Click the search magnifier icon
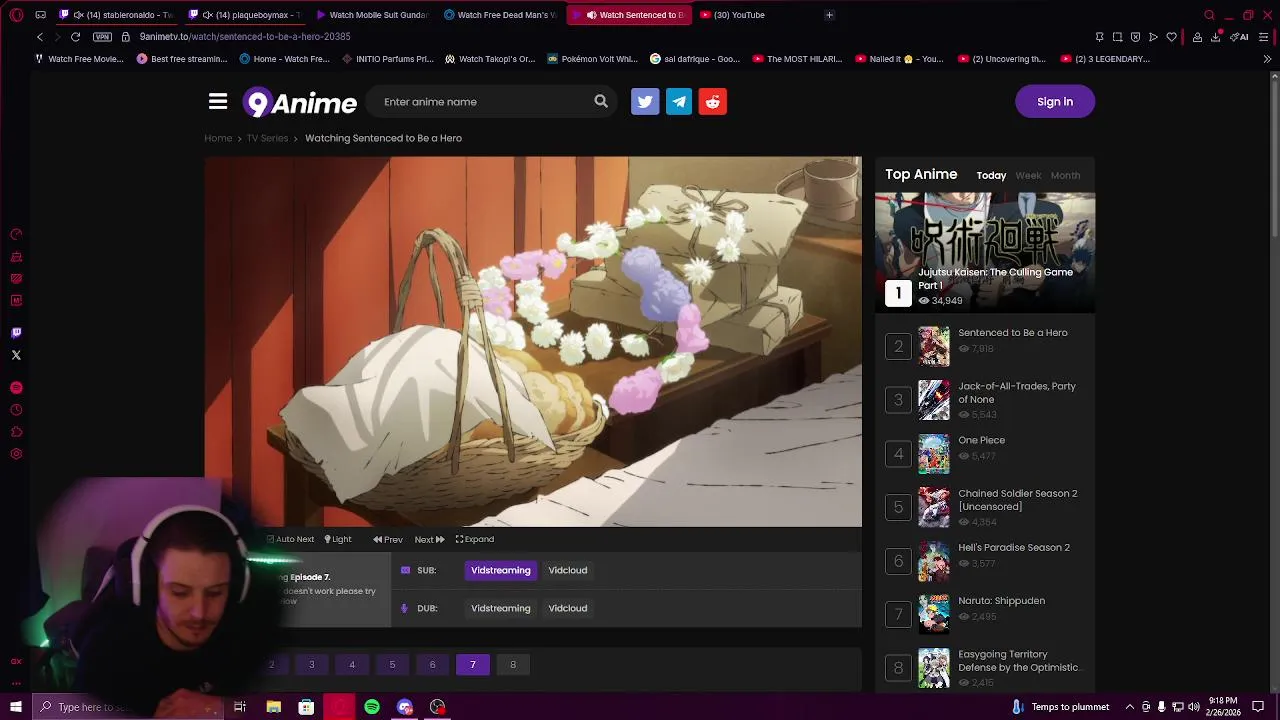This screenshot has width=1280, height=720. [601, 101]
